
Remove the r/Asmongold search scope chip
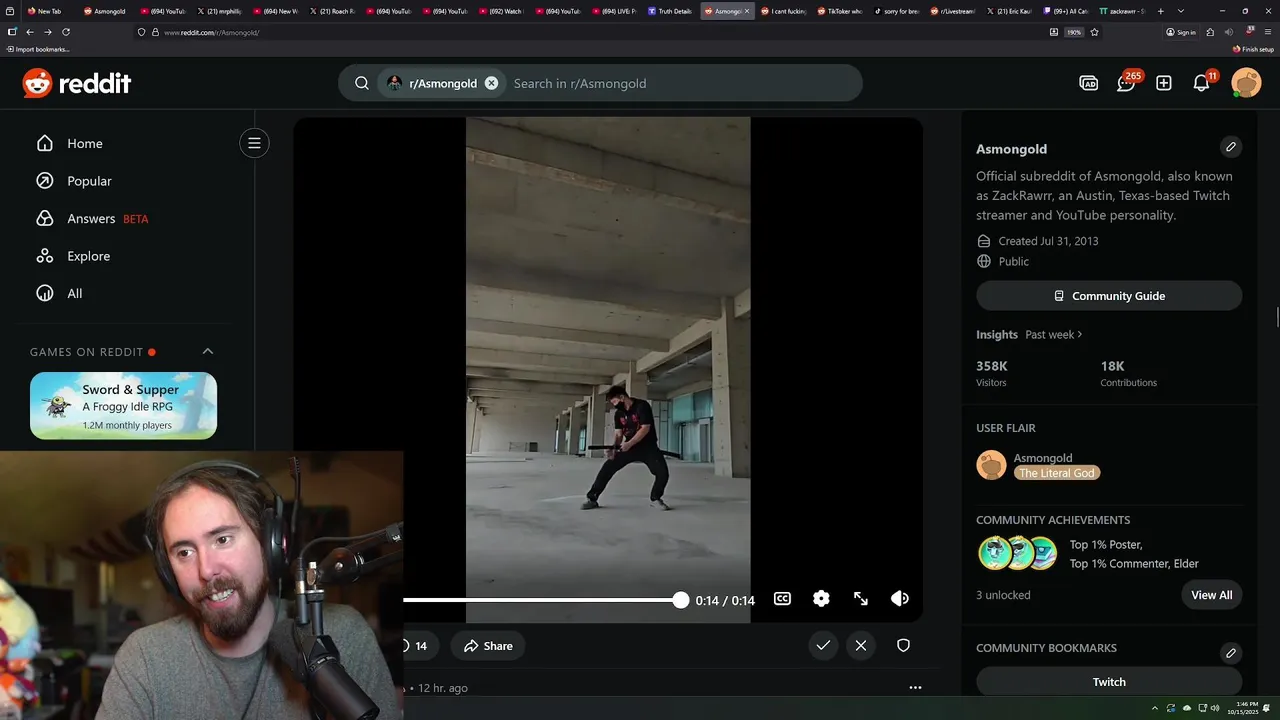[491, 83]
